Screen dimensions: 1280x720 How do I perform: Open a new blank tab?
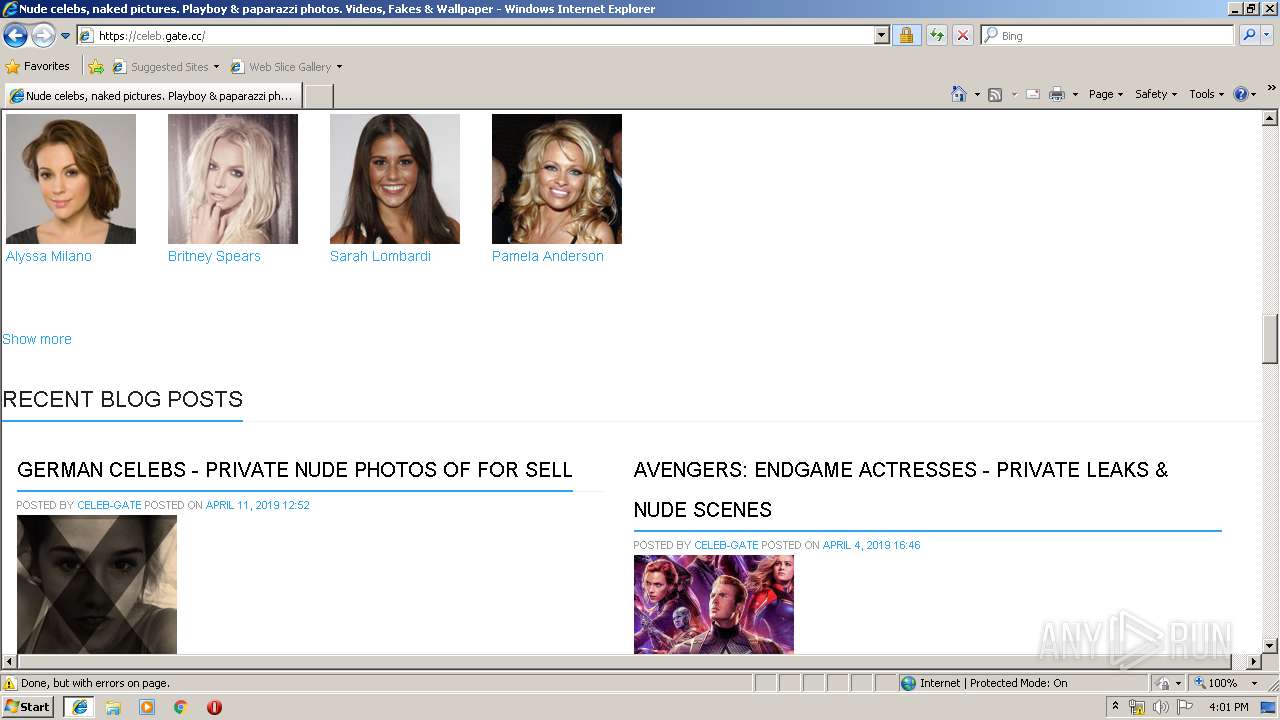pos(318,96)
